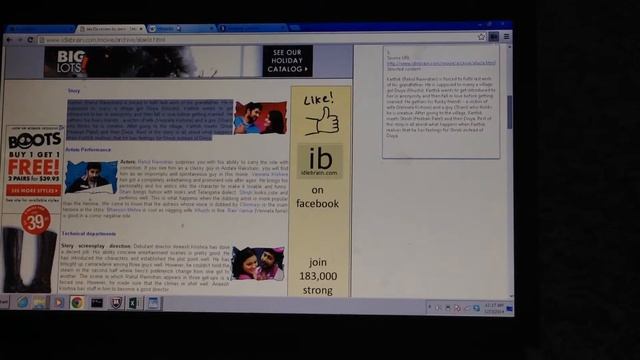Open the couple photo beside the Story paragraph
640x360 pixels.
tap(261, 118)
